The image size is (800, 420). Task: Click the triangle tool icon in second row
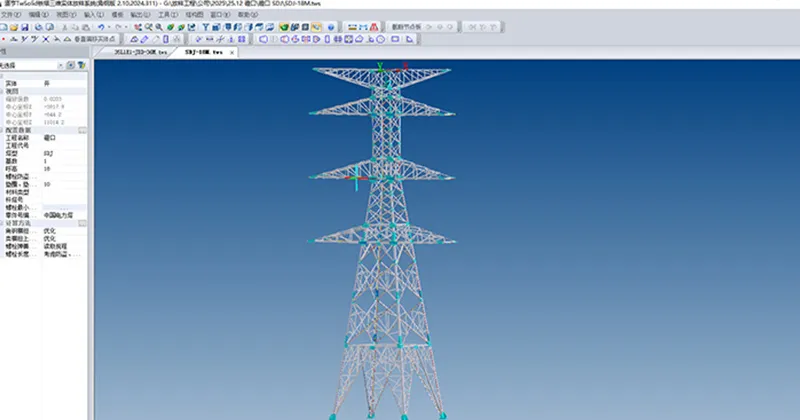click(x=67, y=39)
